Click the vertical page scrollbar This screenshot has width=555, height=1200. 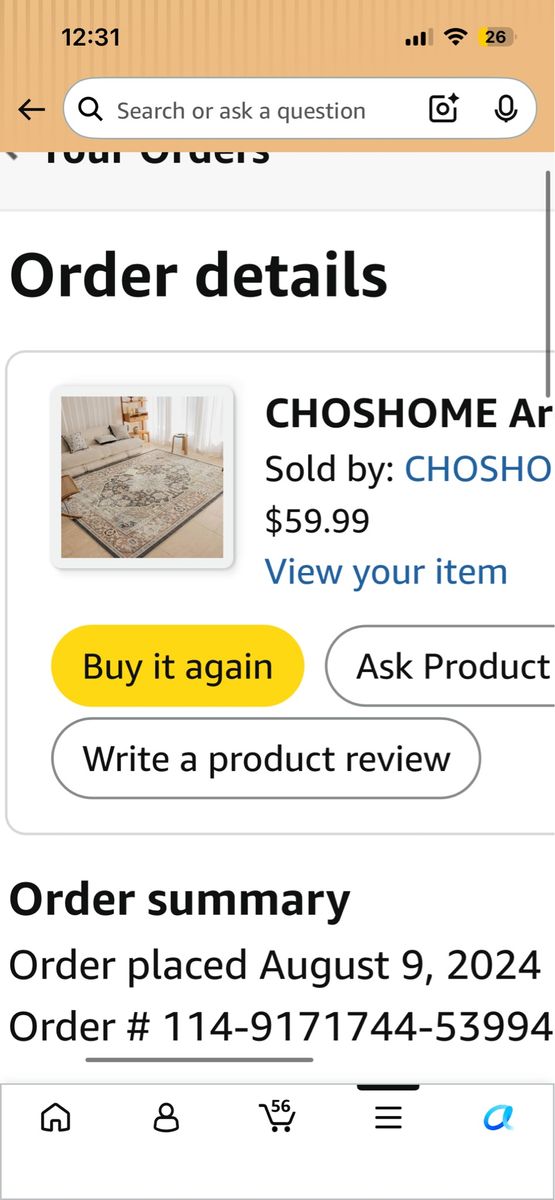549,283
